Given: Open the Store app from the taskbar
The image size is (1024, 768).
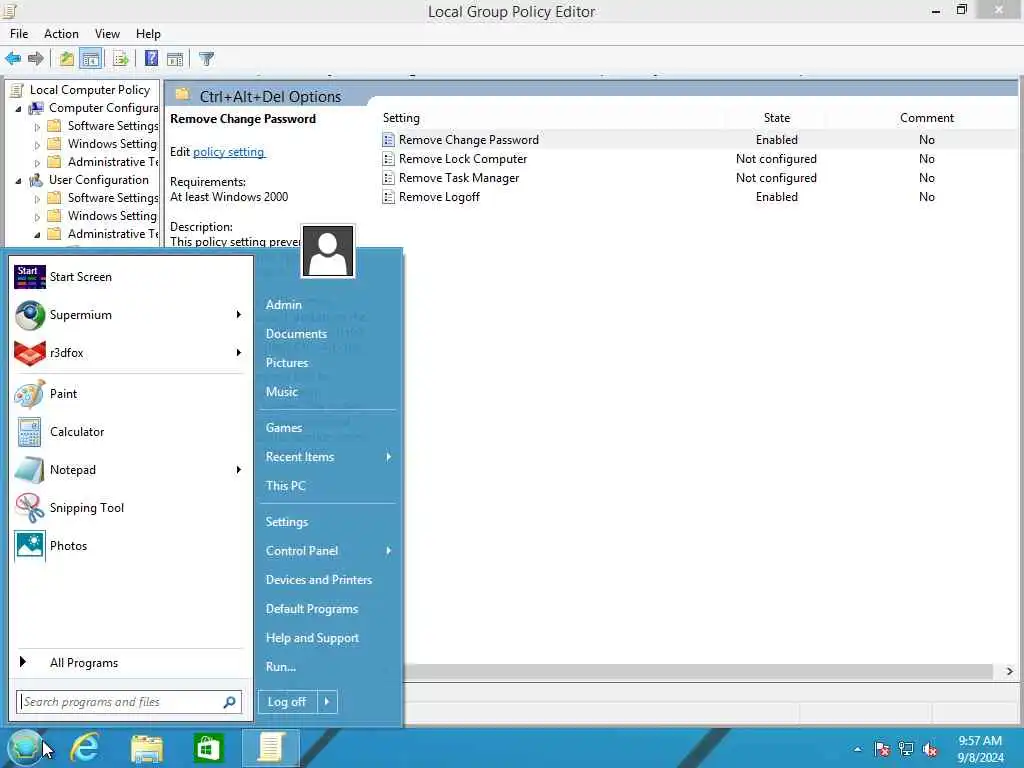Looking at the screenshot, I should click(208, 747).
